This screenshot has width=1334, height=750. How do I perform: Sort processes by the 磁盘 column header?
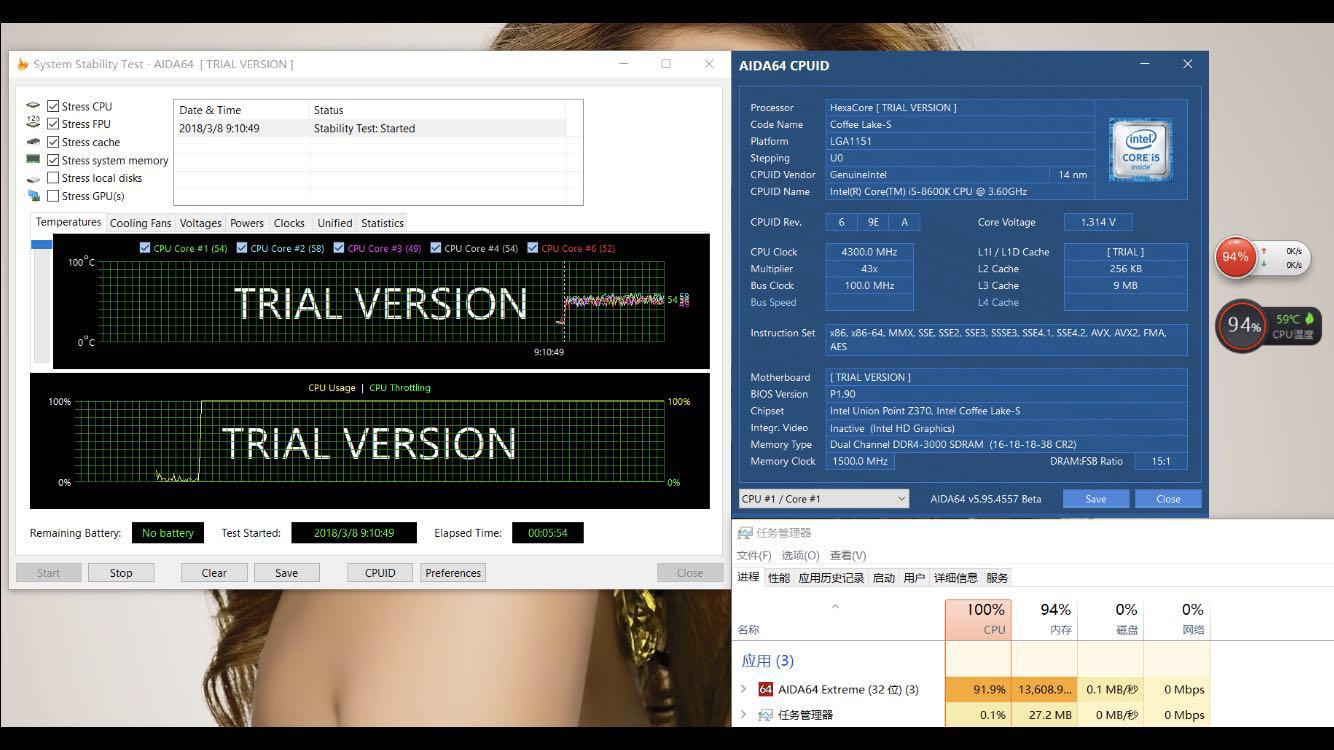point(1110,619)
